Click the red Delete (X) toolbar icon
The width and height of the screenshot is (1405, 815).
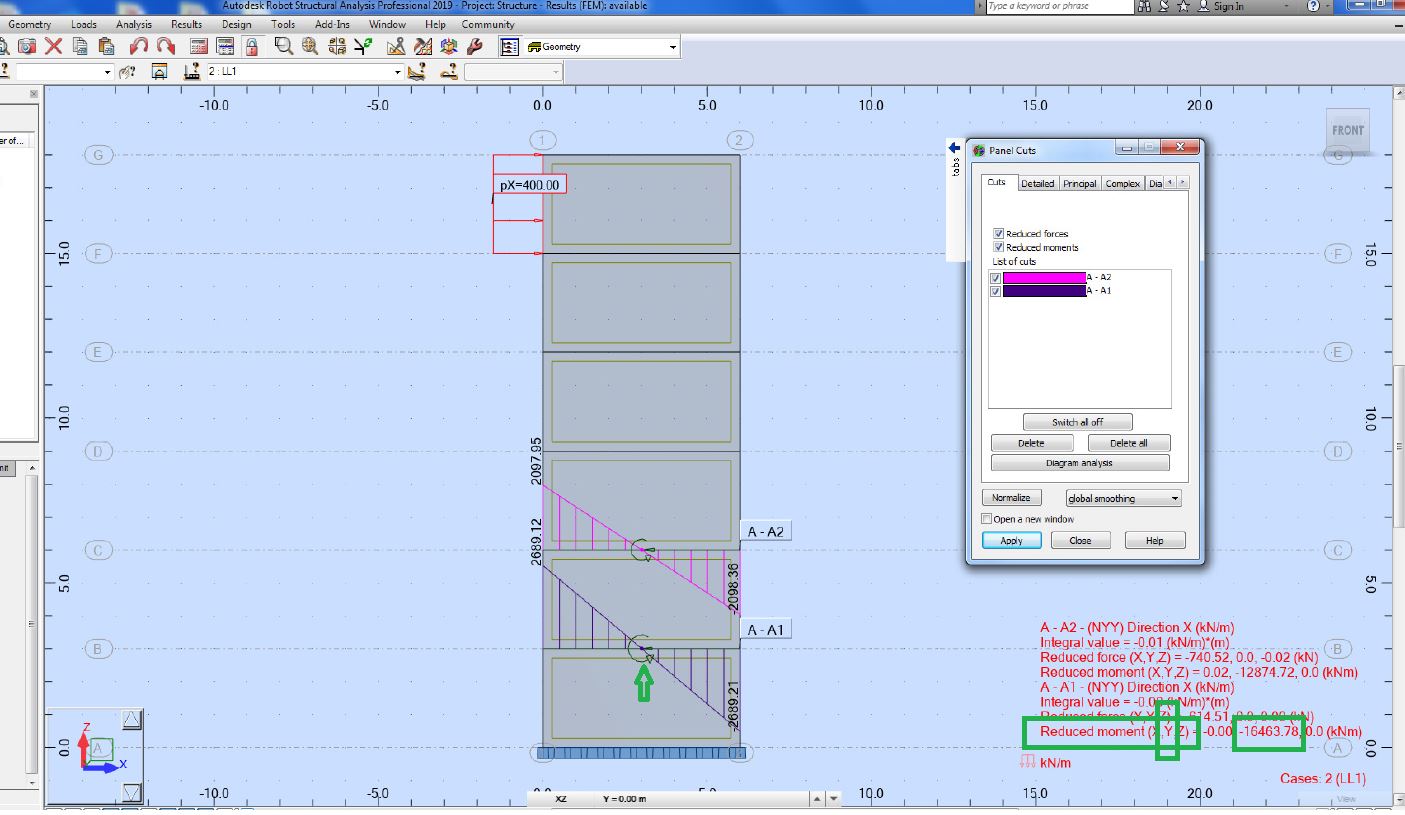(x=52, y=46)
